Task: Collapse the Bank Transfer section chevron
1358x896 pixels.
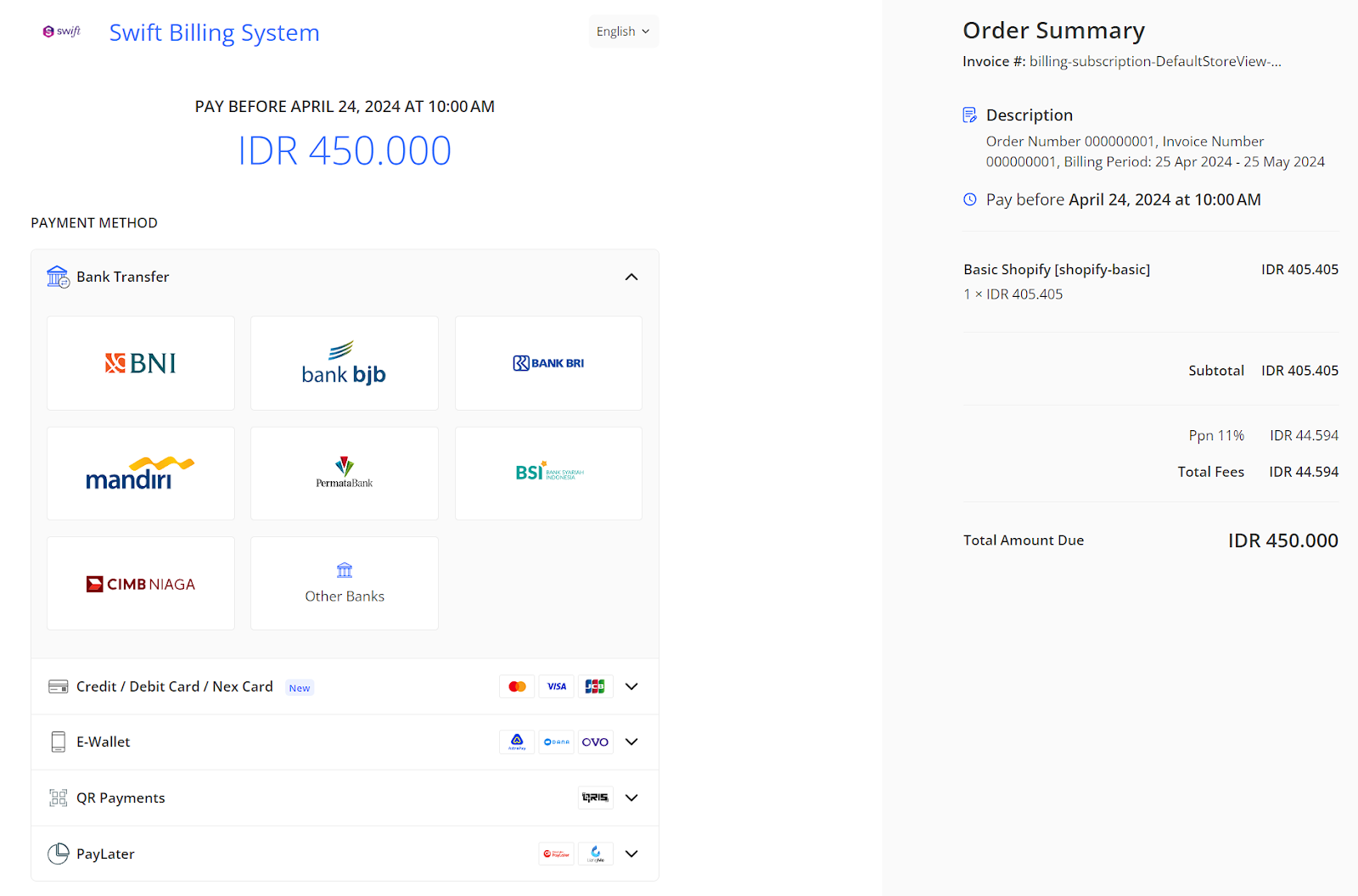Action: click(631, 277)
